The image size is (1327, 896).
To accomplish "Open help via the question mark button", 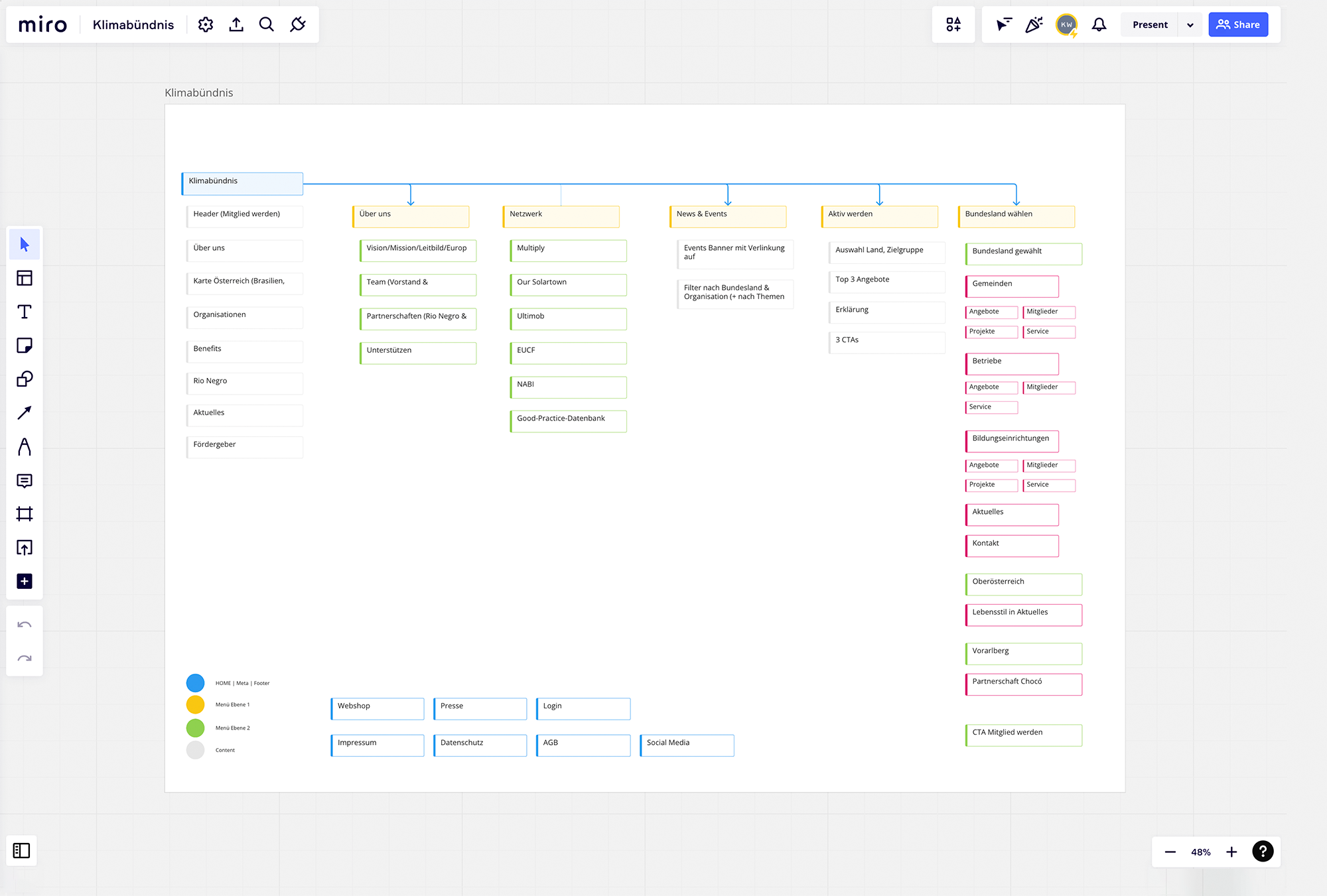I will tap(1263, 851).
